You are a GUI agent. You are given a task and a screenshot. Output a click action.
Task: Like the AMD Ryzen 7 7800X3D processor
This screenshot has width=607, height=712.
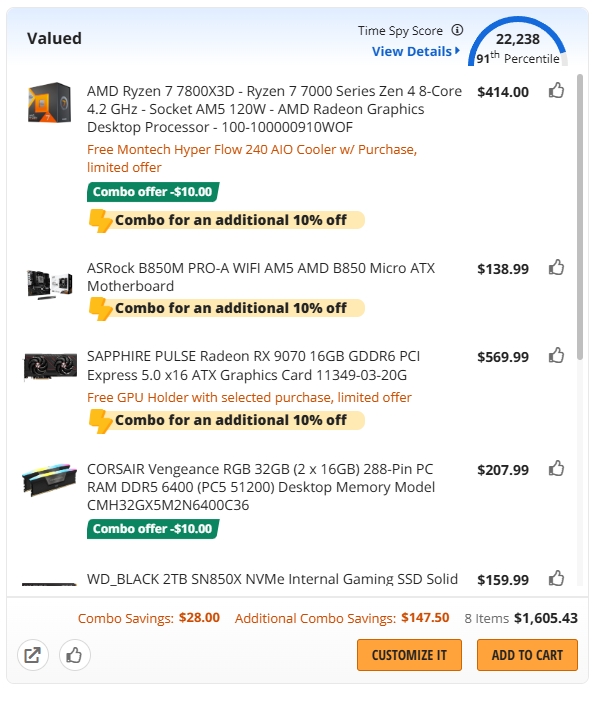(557, 91)
